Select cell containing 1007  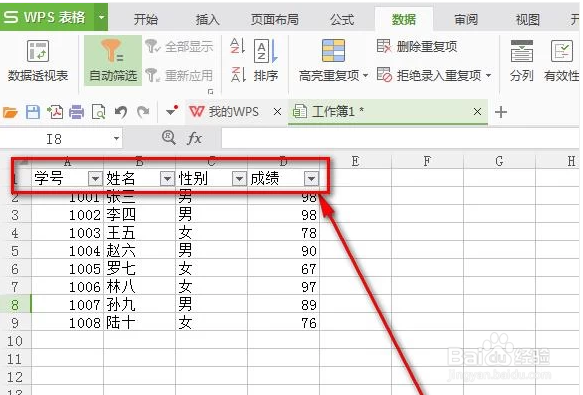[x=67, y=305]
